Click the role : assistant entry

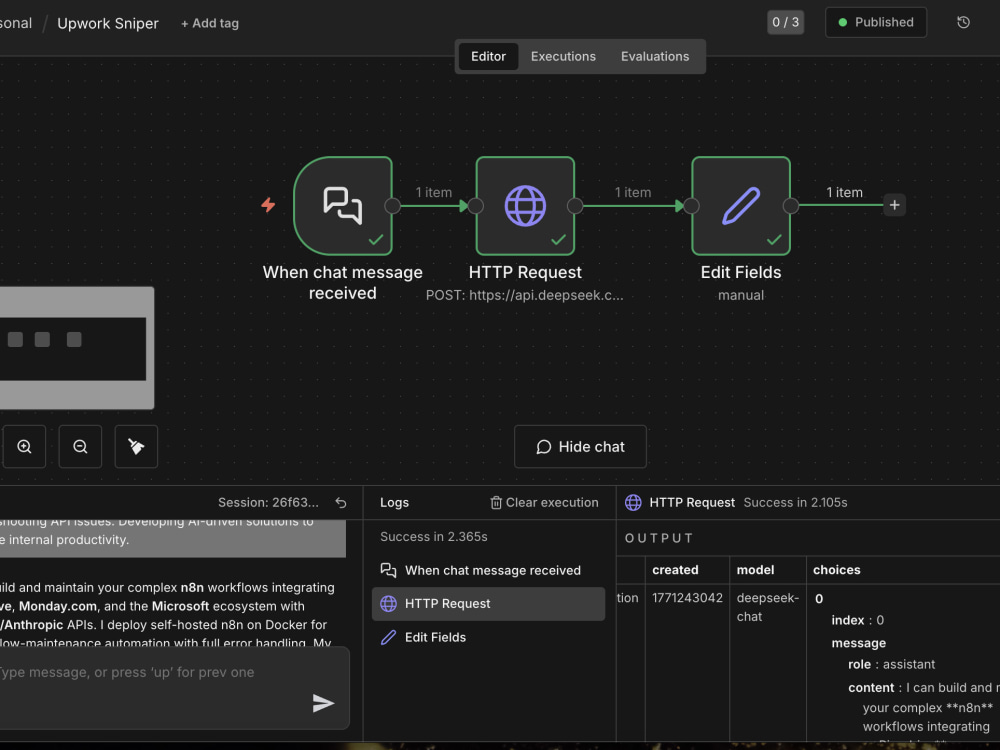(x=891, y=665)
